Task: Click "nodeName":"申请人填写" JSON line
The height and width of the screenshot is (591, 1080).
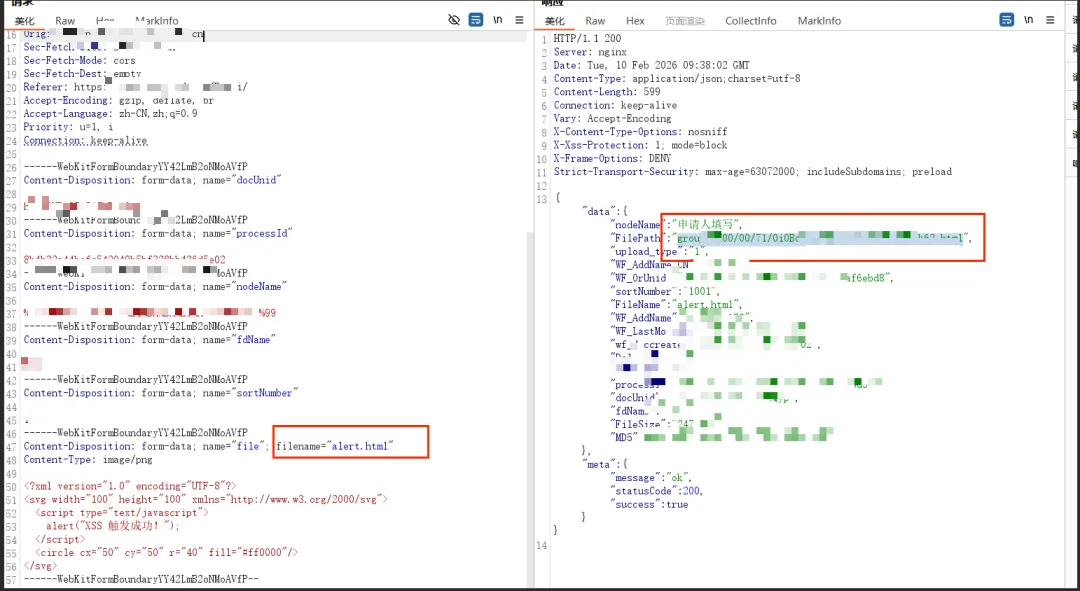Action: (x=676, y=225)
